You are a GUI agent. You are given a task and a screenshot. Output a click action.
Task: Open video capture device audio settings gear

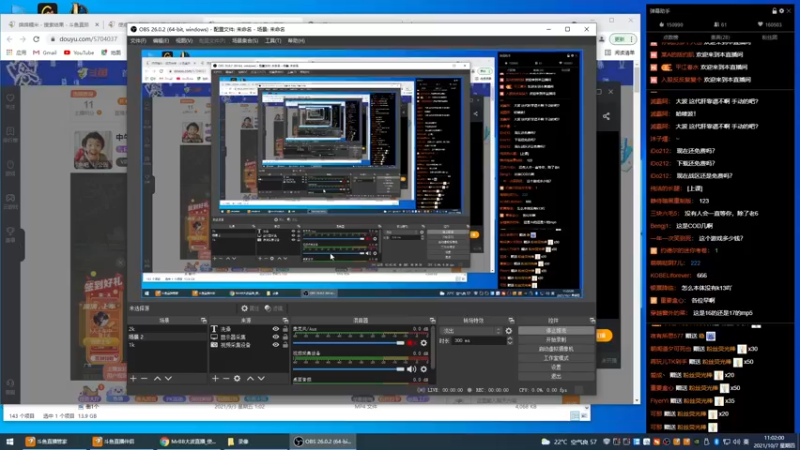(x=423, y=369)
